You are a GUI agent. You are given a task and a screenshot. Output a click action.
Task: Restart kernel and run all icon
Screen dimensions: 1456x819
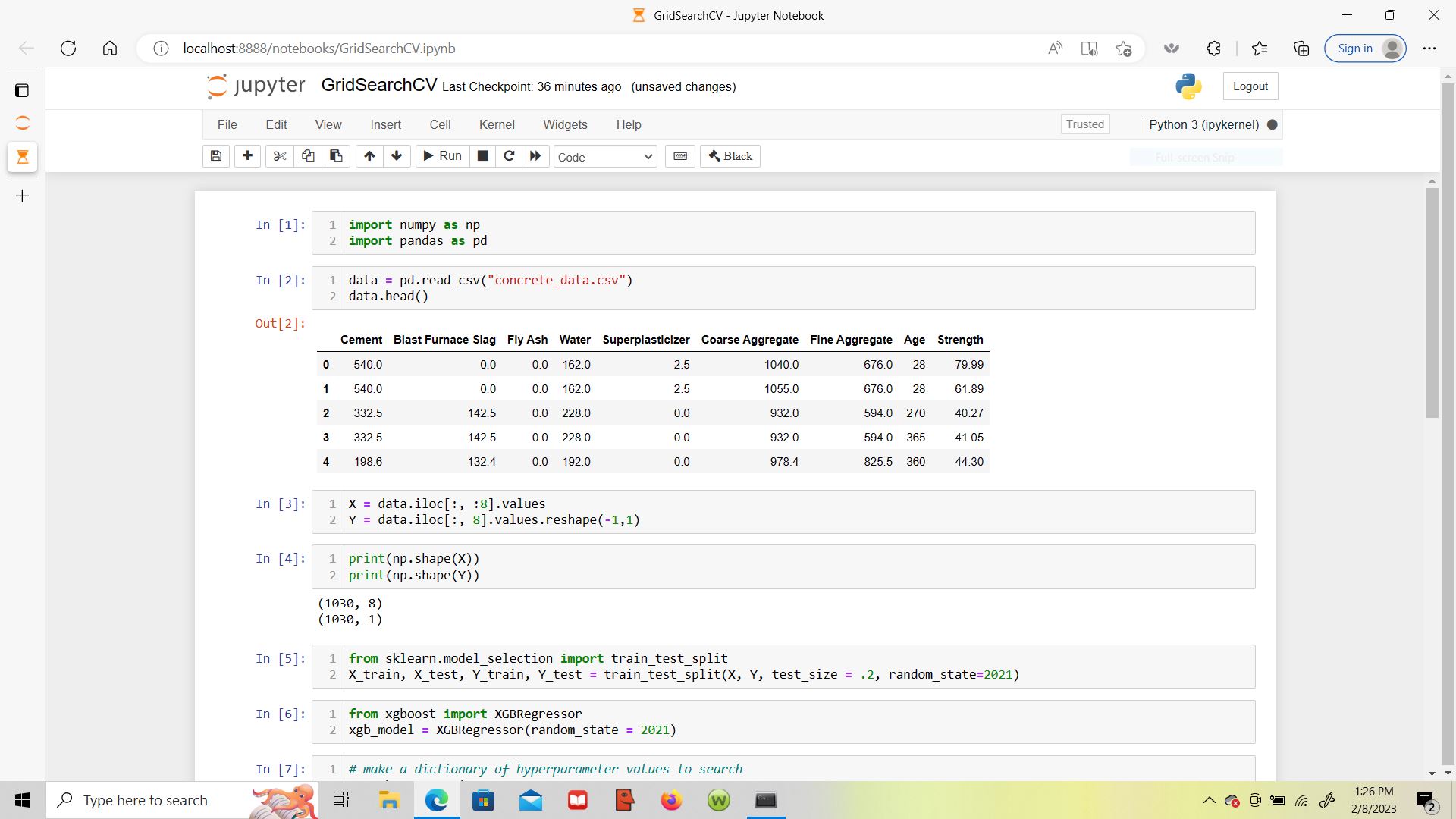[x=535, y=156]
